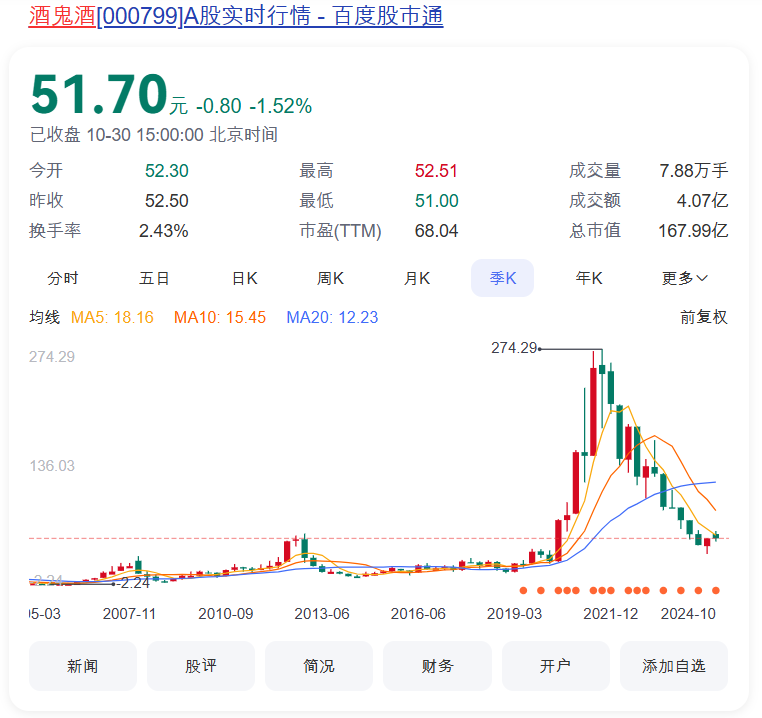This screenshot has height=718, width=762.
Task: Click the 昨收 value 52.50
Action: [167, 200]
